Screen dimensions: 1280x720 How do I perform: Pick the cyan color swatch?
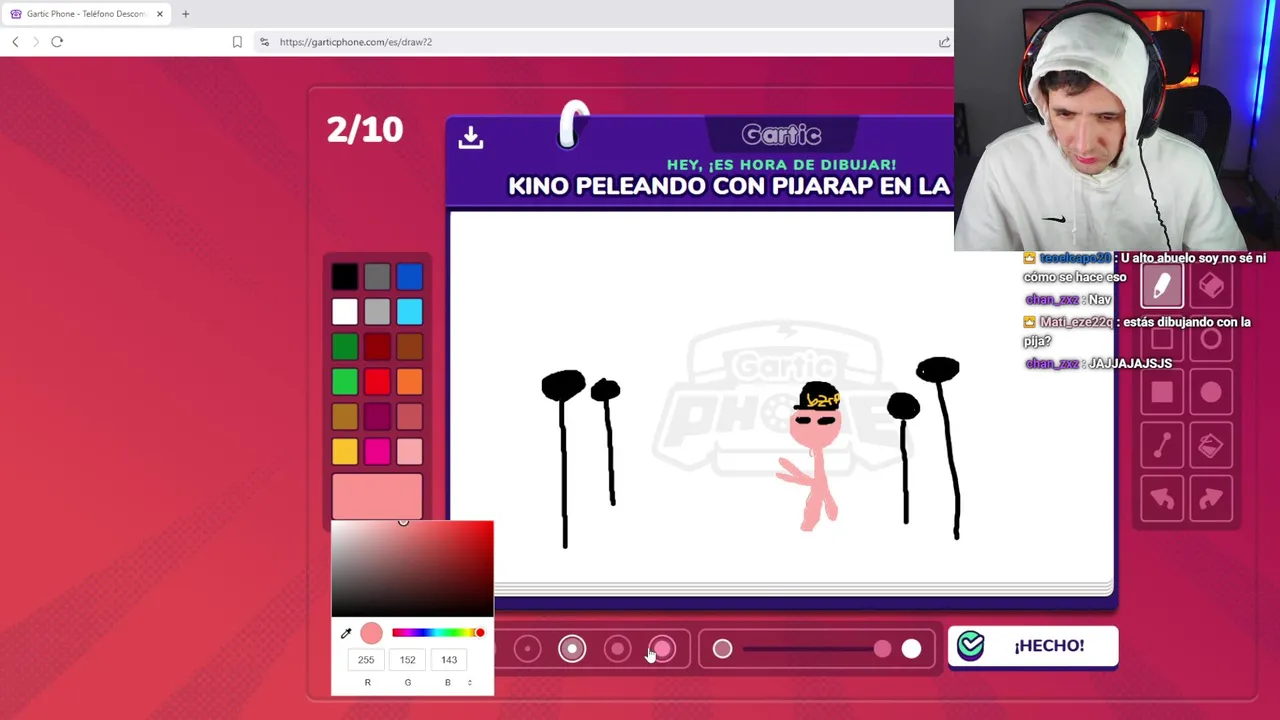[x=409, y=312]
